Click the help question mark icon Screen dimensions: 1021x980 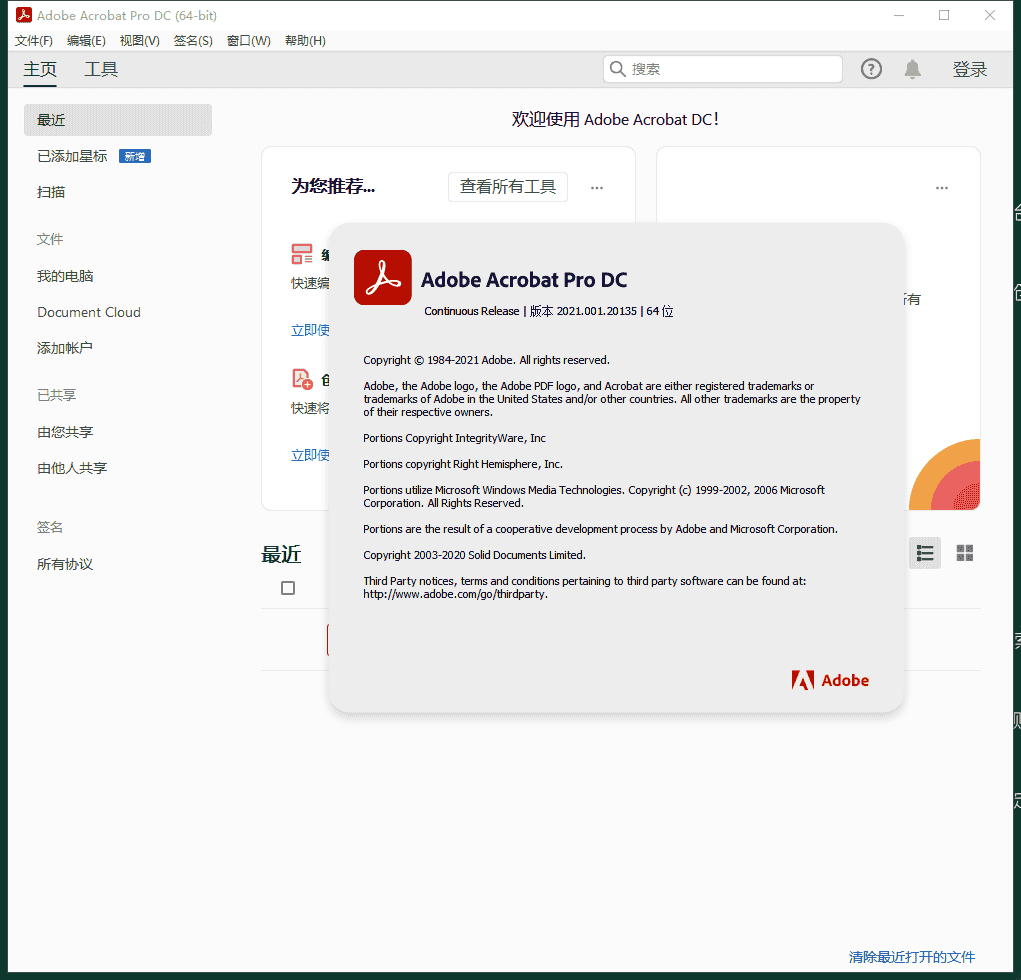(x=871, y=69)
